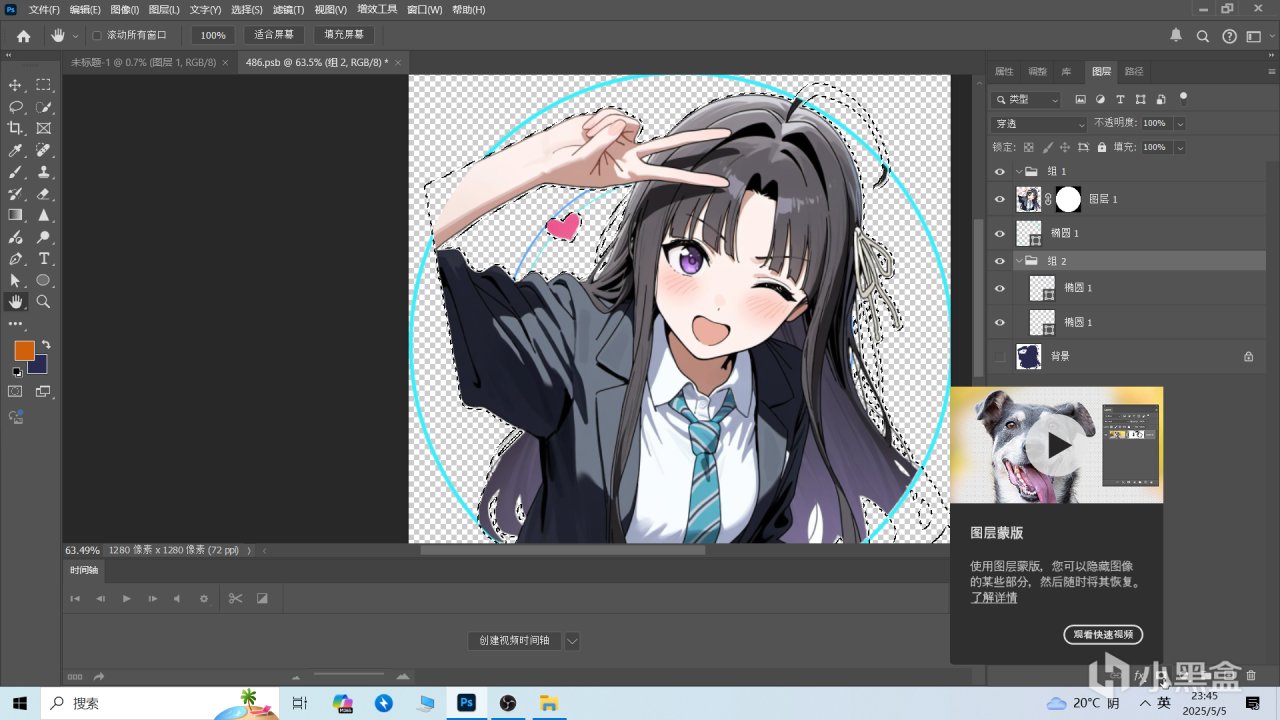Select the Eyedropper tool
1280x720 pixels.
click(x=15, y=150)
